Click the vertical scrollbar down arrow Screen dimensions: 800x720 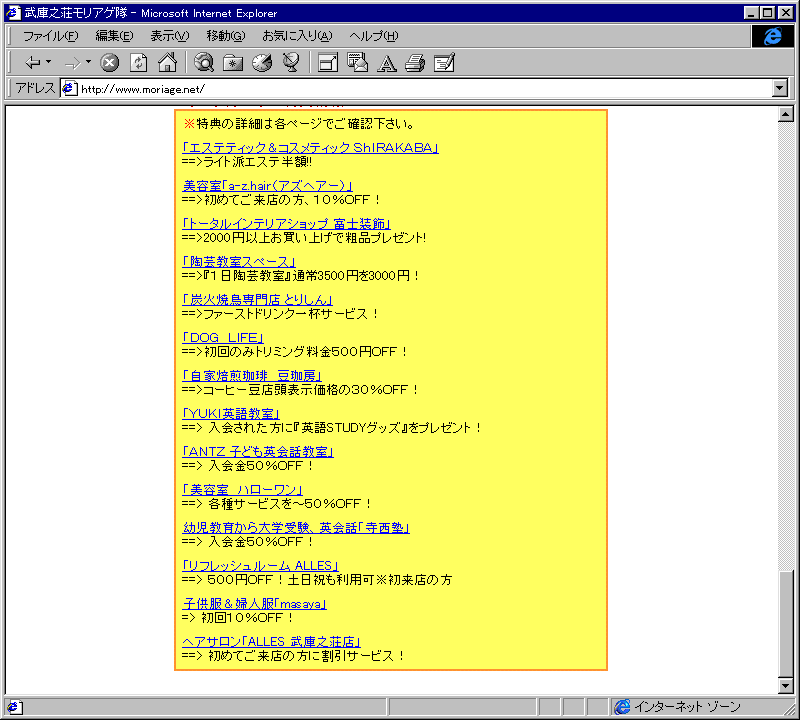click(786, 686)
